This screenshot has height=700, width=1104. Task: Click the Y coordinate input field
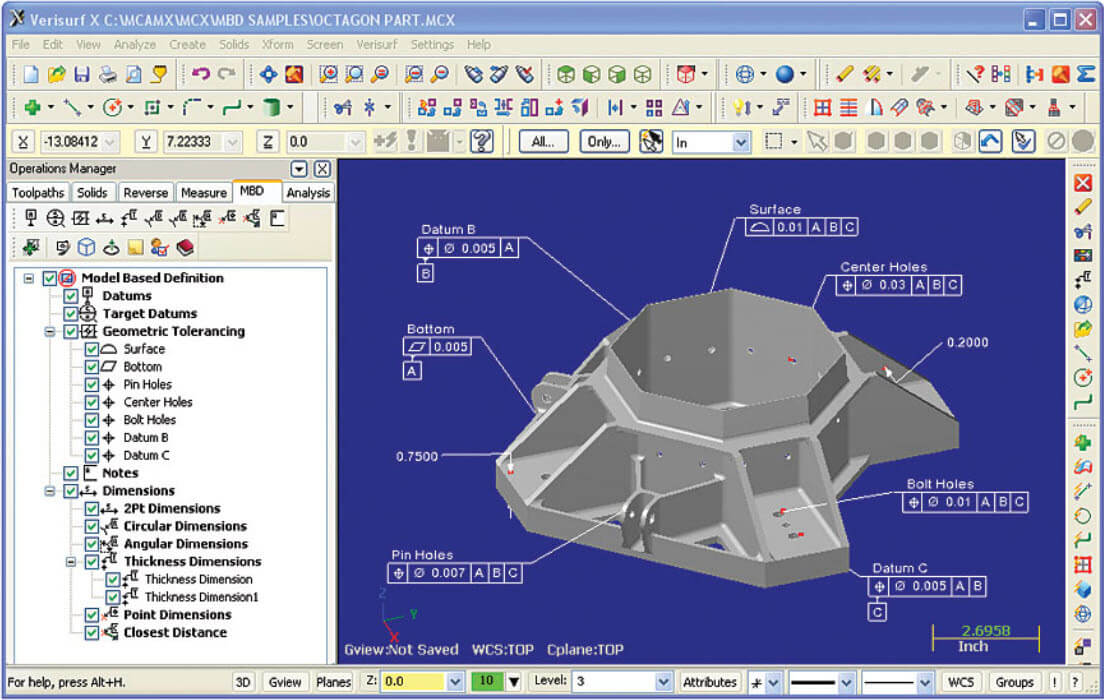[194, 142]
